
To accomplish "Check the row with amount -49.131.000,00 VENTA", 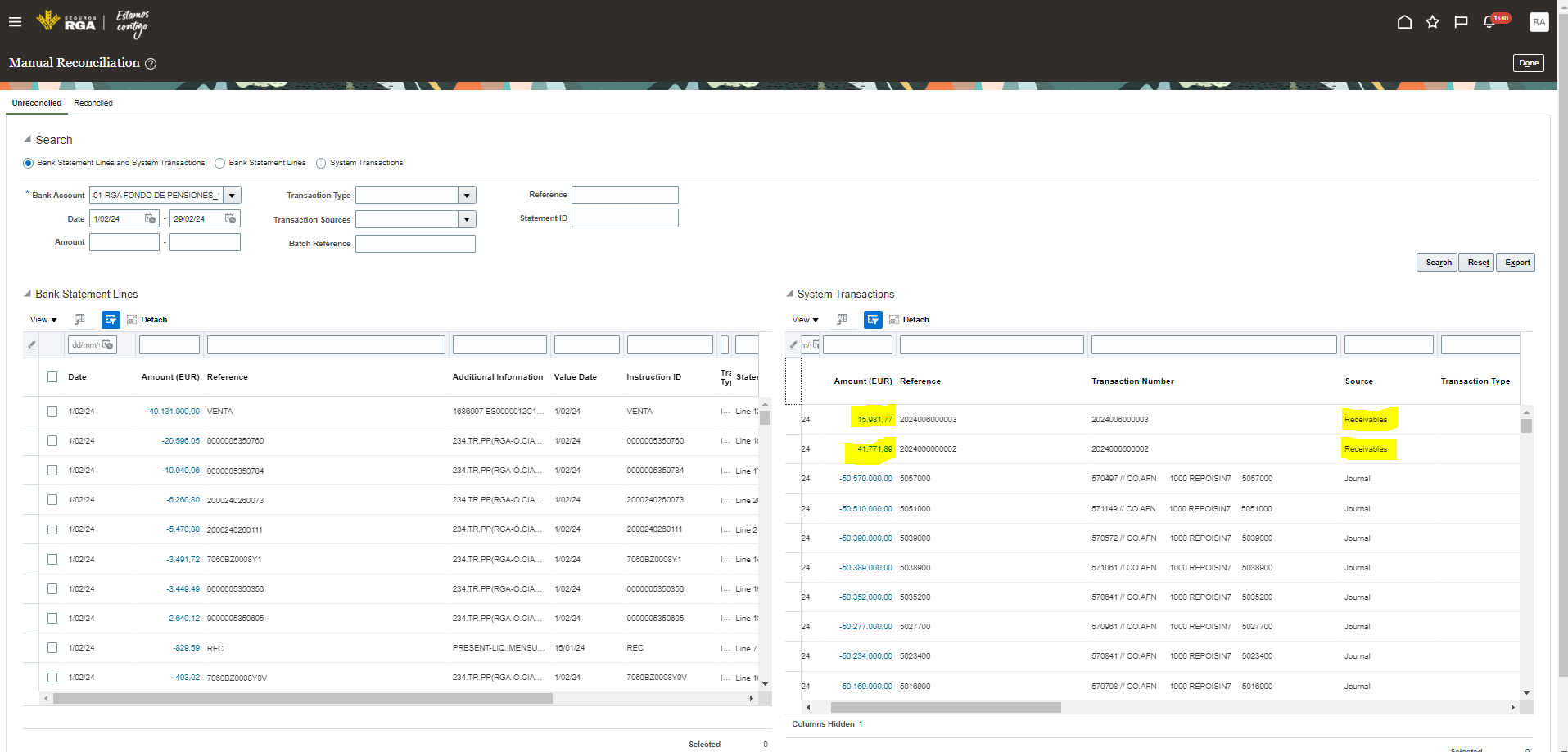I will click(x=52, y=412).
